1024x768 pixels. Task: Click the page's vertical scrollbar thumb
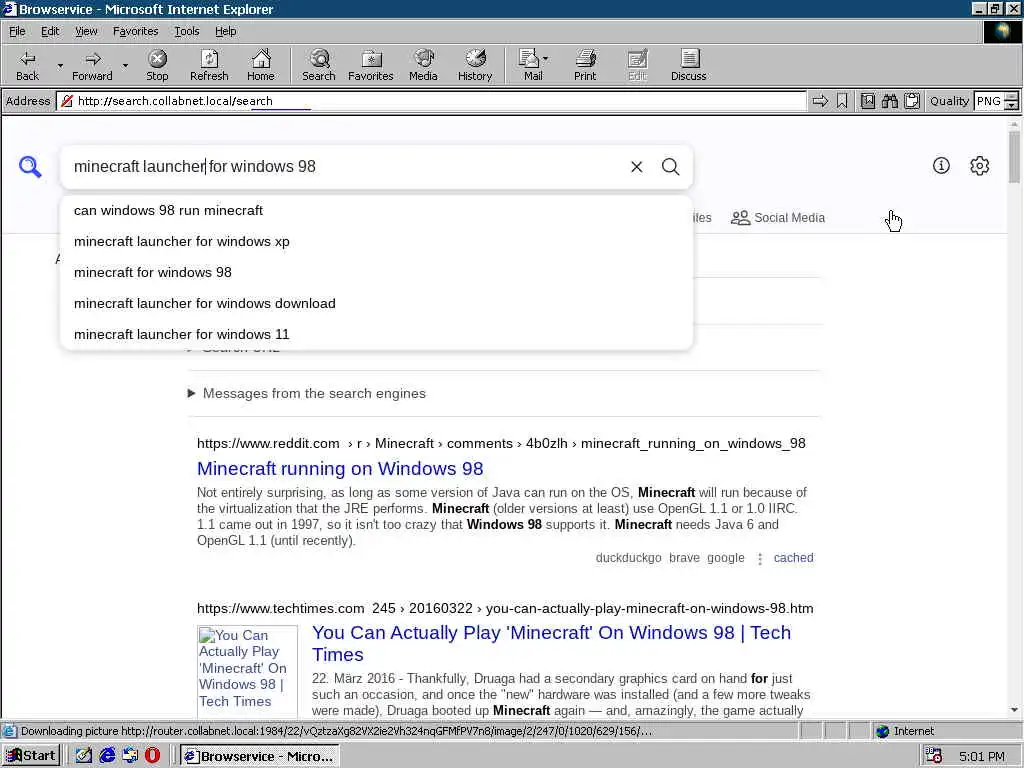1014,157
